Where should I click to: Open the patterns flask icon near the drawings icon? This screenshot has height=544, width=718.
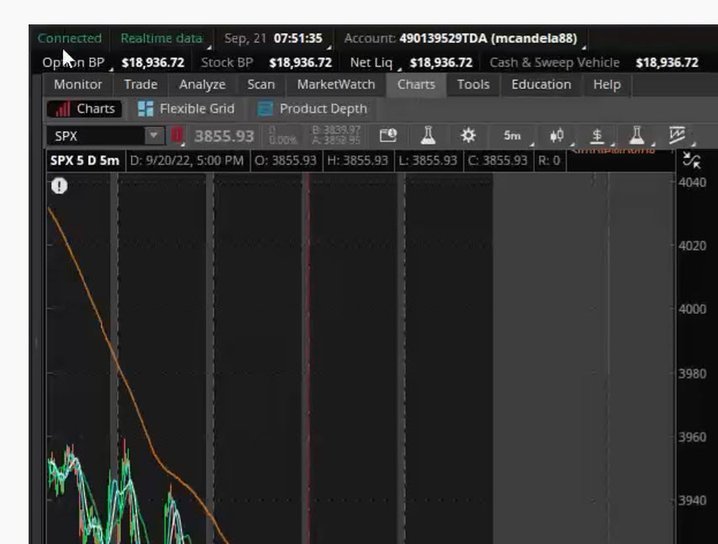pyautogui.click(x=637, y=136)
